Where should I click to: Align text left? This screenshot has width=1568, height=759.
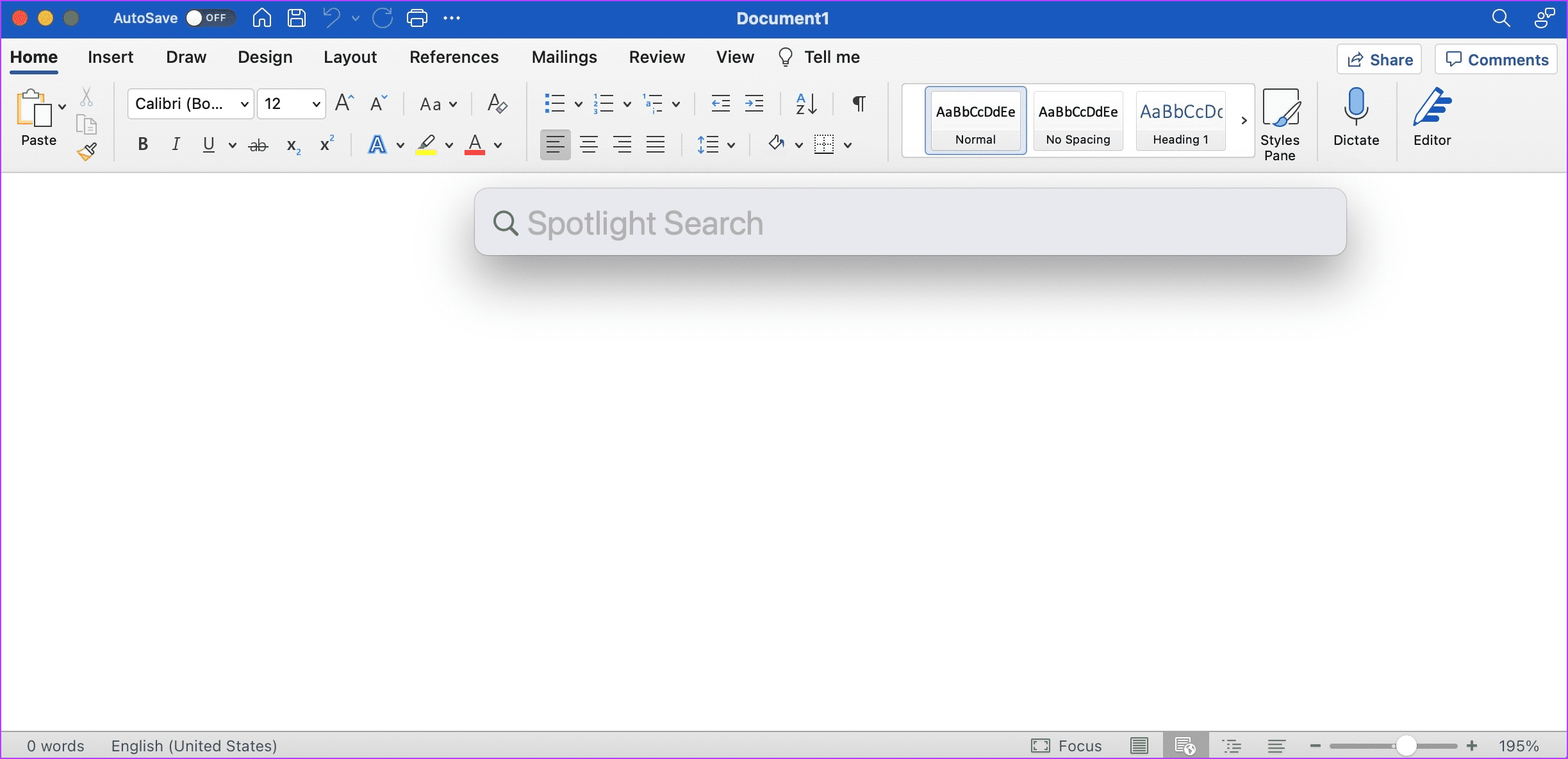click(x=555, y=144)
